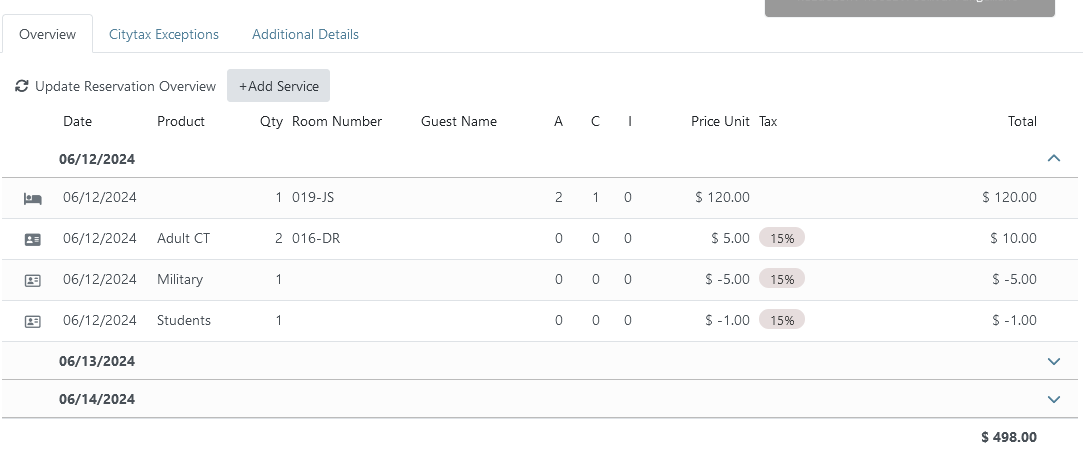
Task: Click the 019-JS room number cell
Action: click(x=313, y=198)
